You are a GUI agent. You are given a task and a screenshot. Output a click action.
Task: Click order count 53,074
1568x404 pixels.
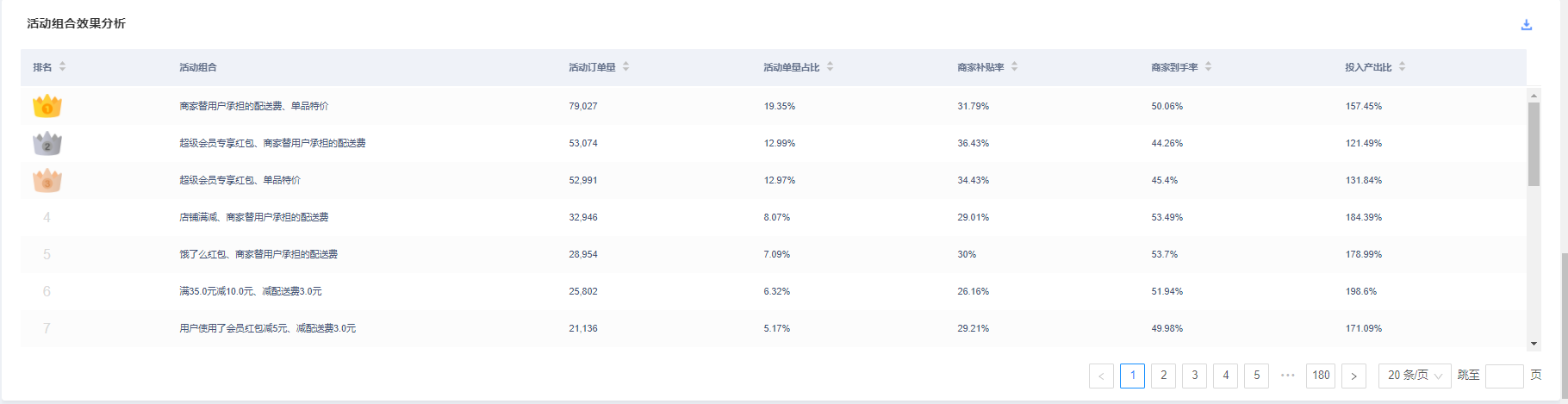[583, 143]
